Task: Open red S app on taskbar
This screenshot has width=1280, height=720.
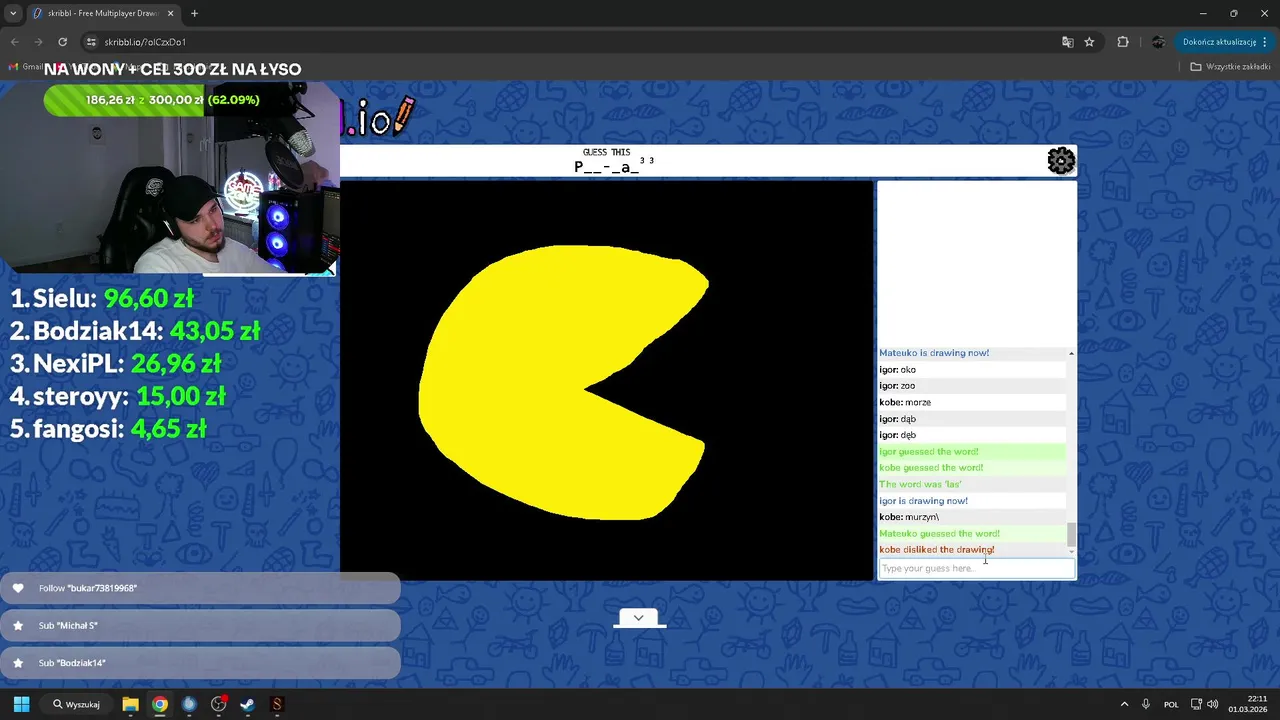Action: (x=277, y=704)
